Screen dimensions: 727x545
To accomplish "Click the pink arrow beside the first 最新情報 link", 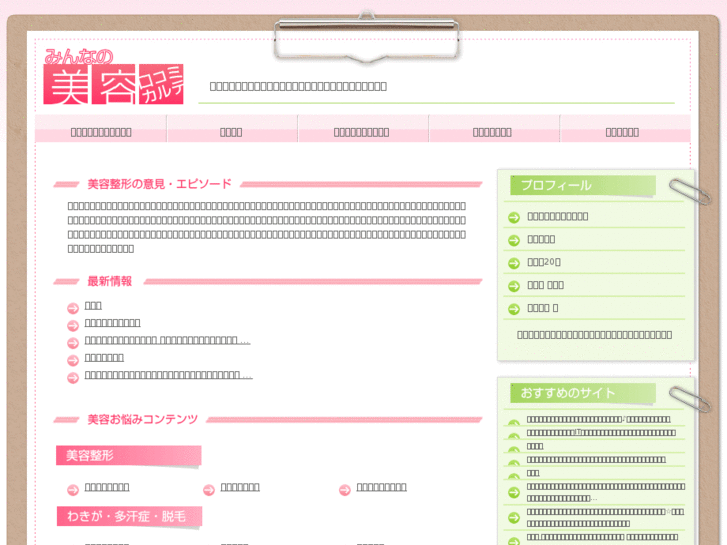I will coord(73,308).
